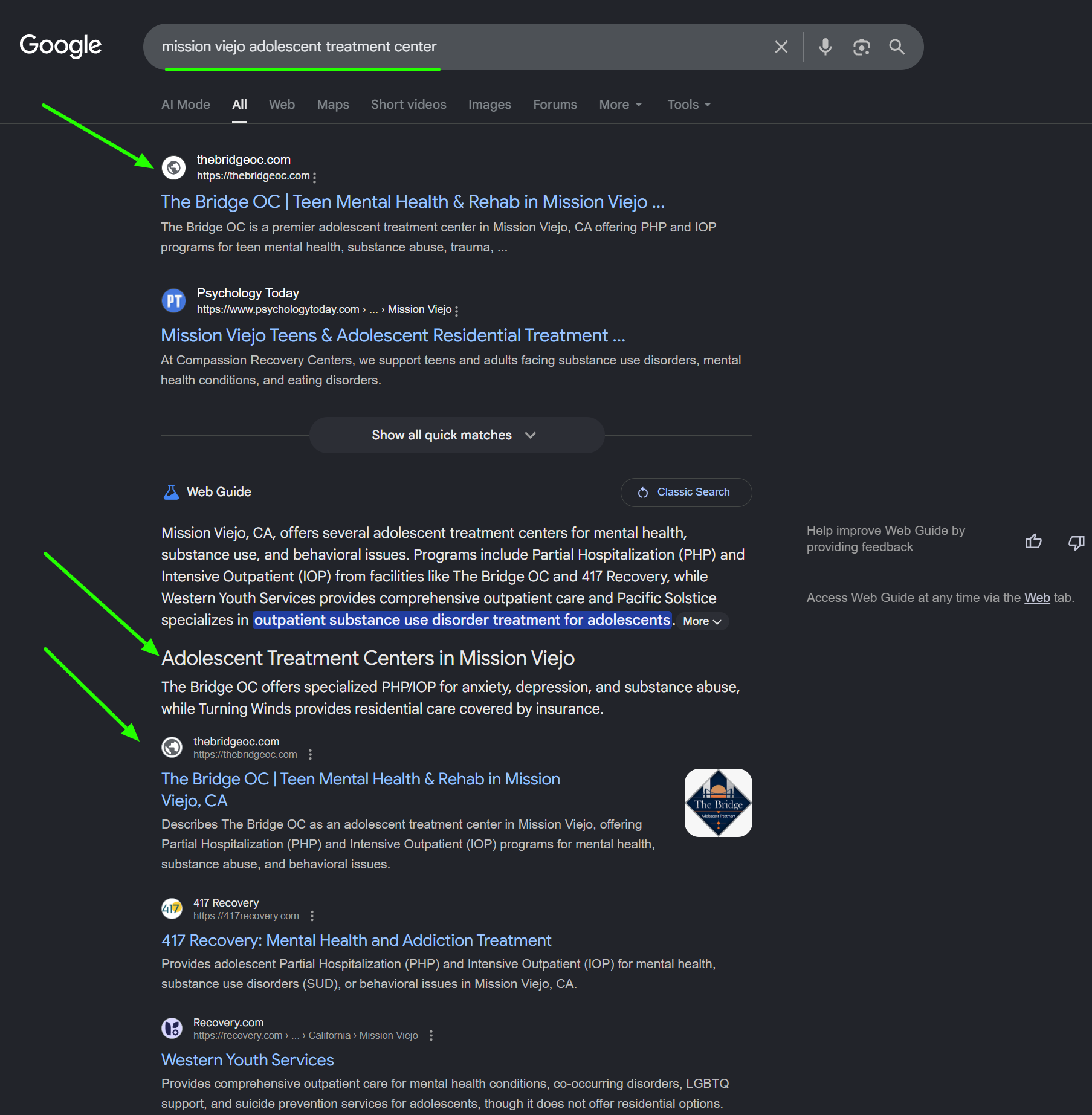The width and height of the screenshot is (1092, 1115).
Task: Click The Bridge logo thumbnail
Action: pyautogui.click(x=718, y=803)
